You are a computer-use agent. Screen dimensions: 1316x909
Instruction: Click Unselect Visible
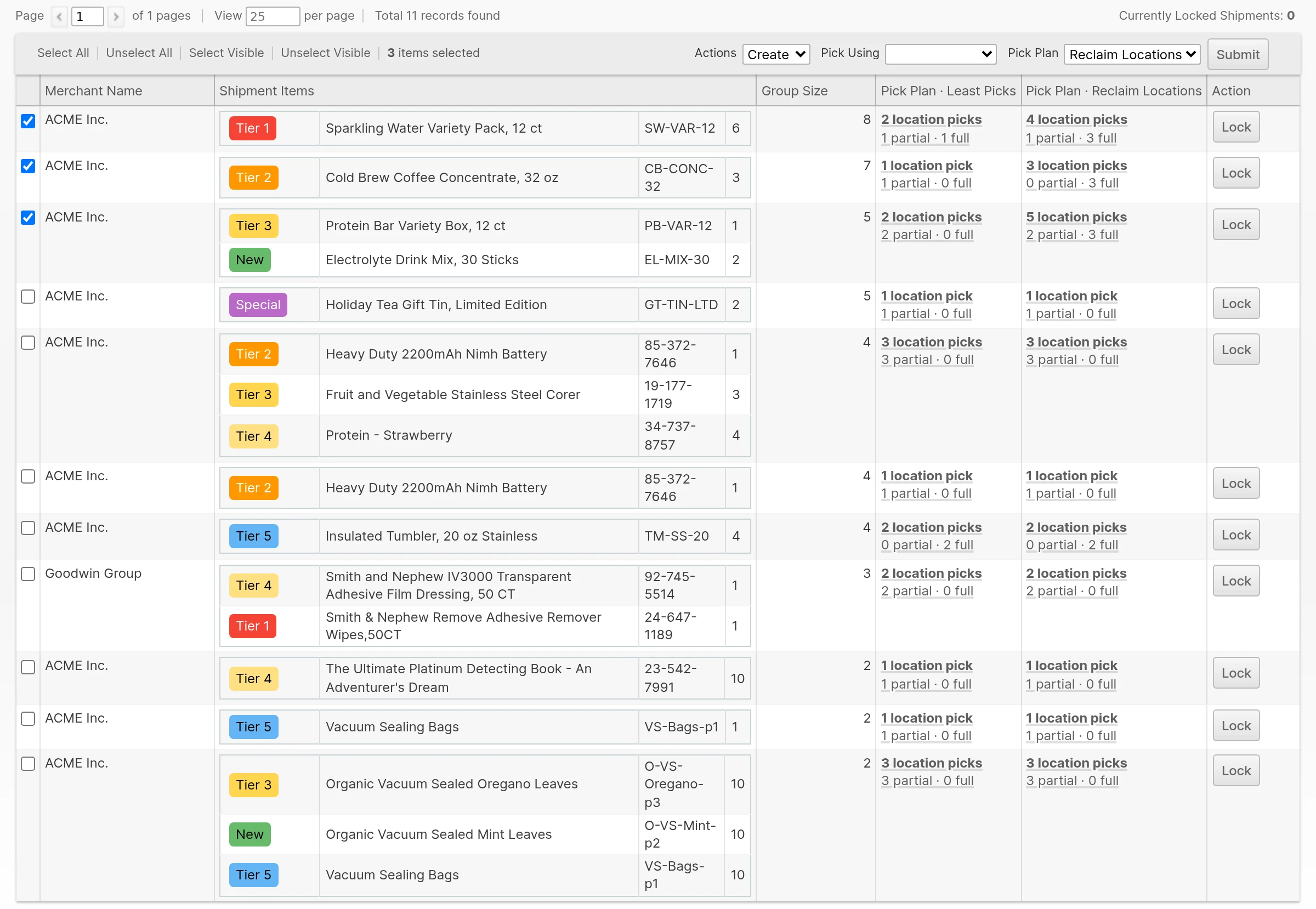(325, 53)
